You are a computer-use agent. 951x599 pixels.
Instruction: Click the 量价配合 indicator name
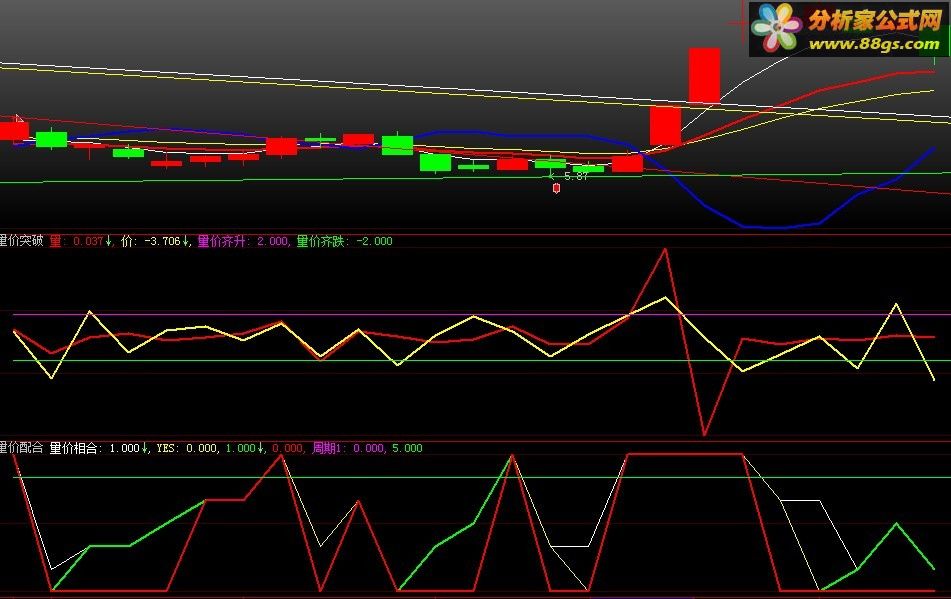coord(21,448)
